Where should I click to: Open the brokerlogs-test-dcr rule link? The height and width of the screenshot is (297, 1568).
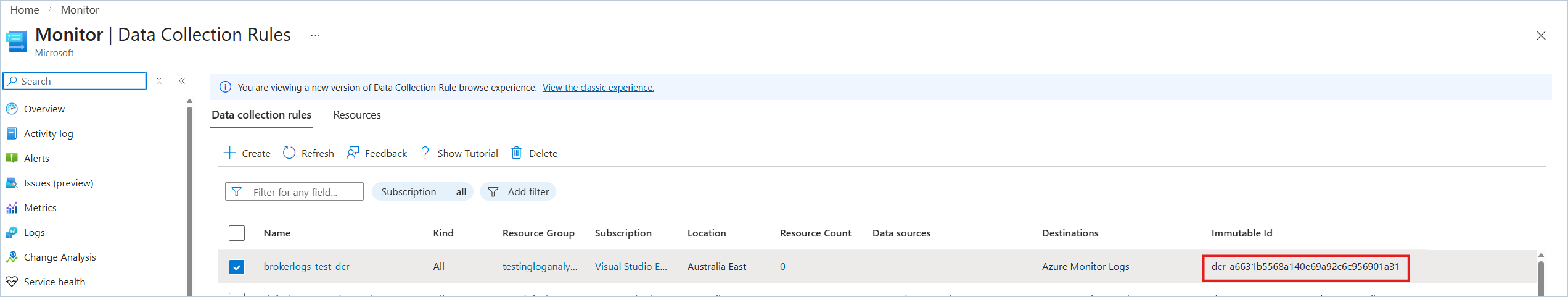tap(306, 266)
